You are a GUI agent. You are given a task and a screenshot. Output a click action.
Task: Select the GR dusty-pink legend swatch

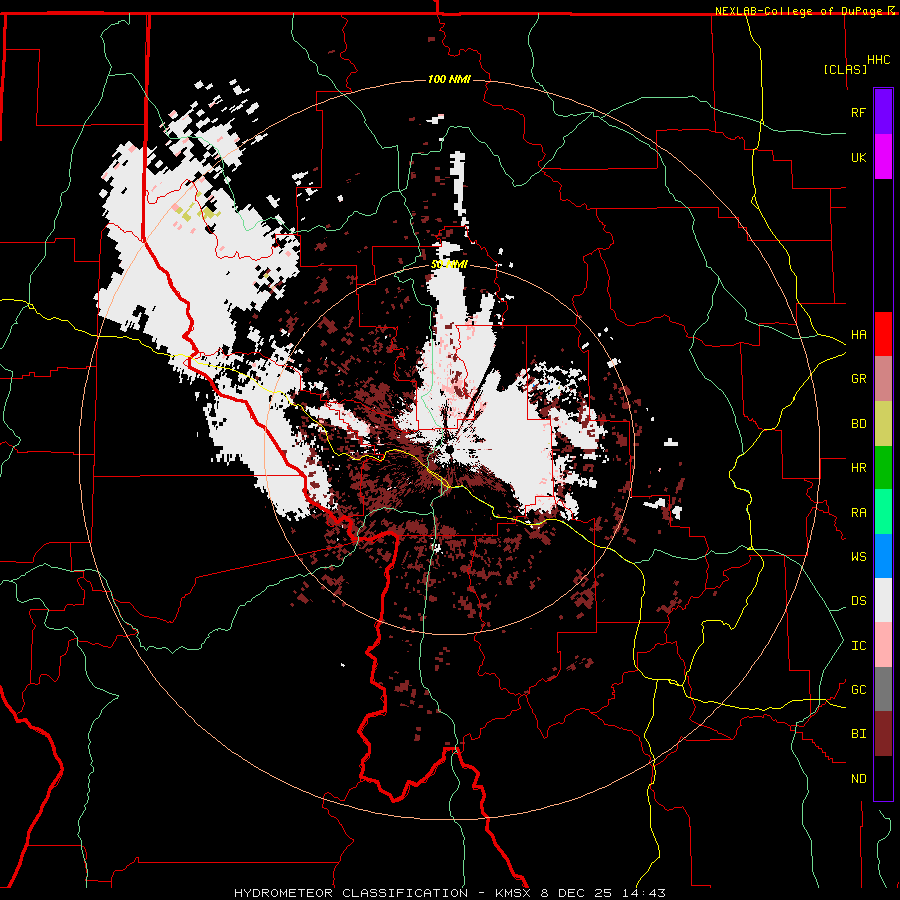[x=883, y=379]
